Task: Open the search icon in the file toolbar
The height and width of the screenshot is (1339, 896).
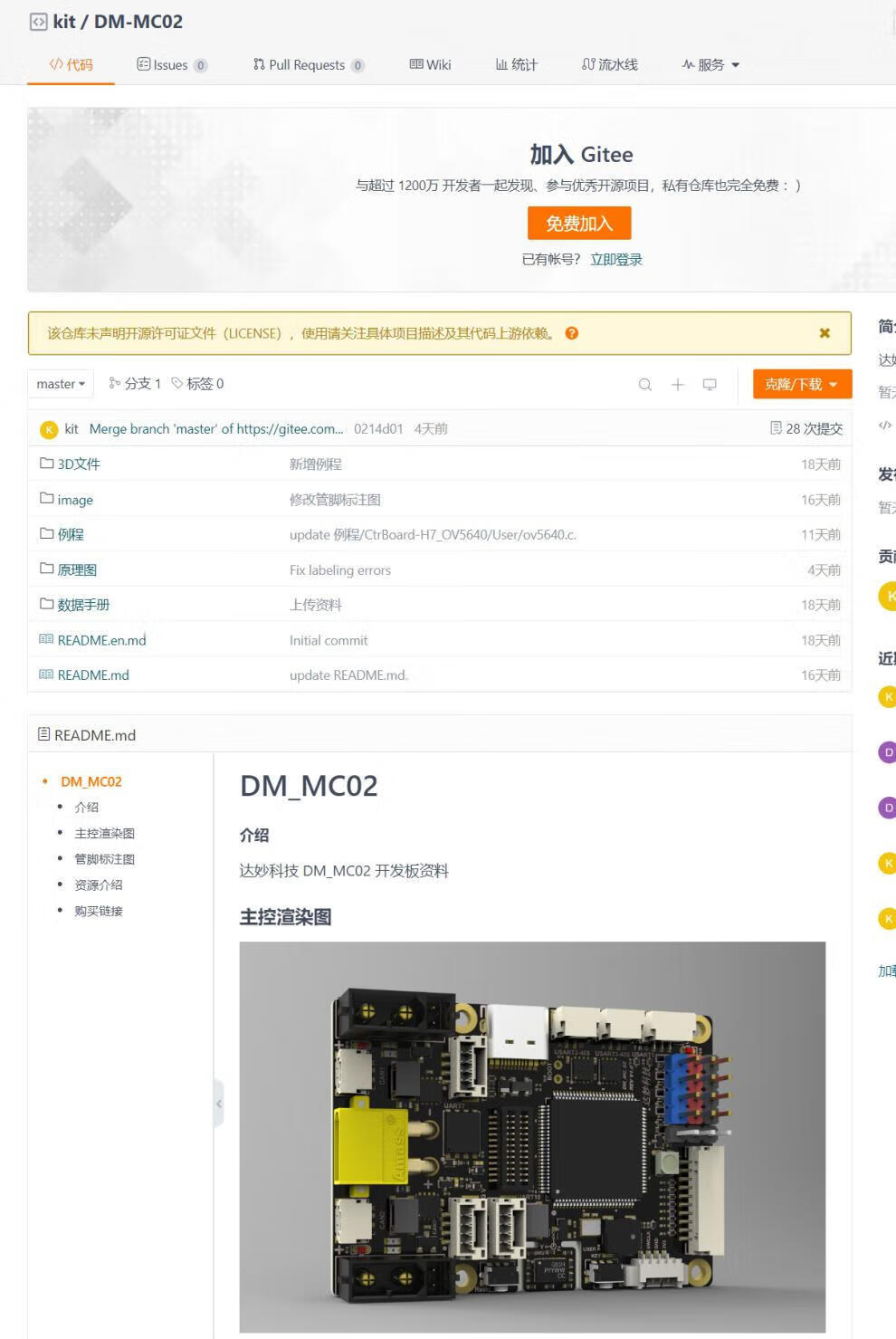Action: [645, 385]
